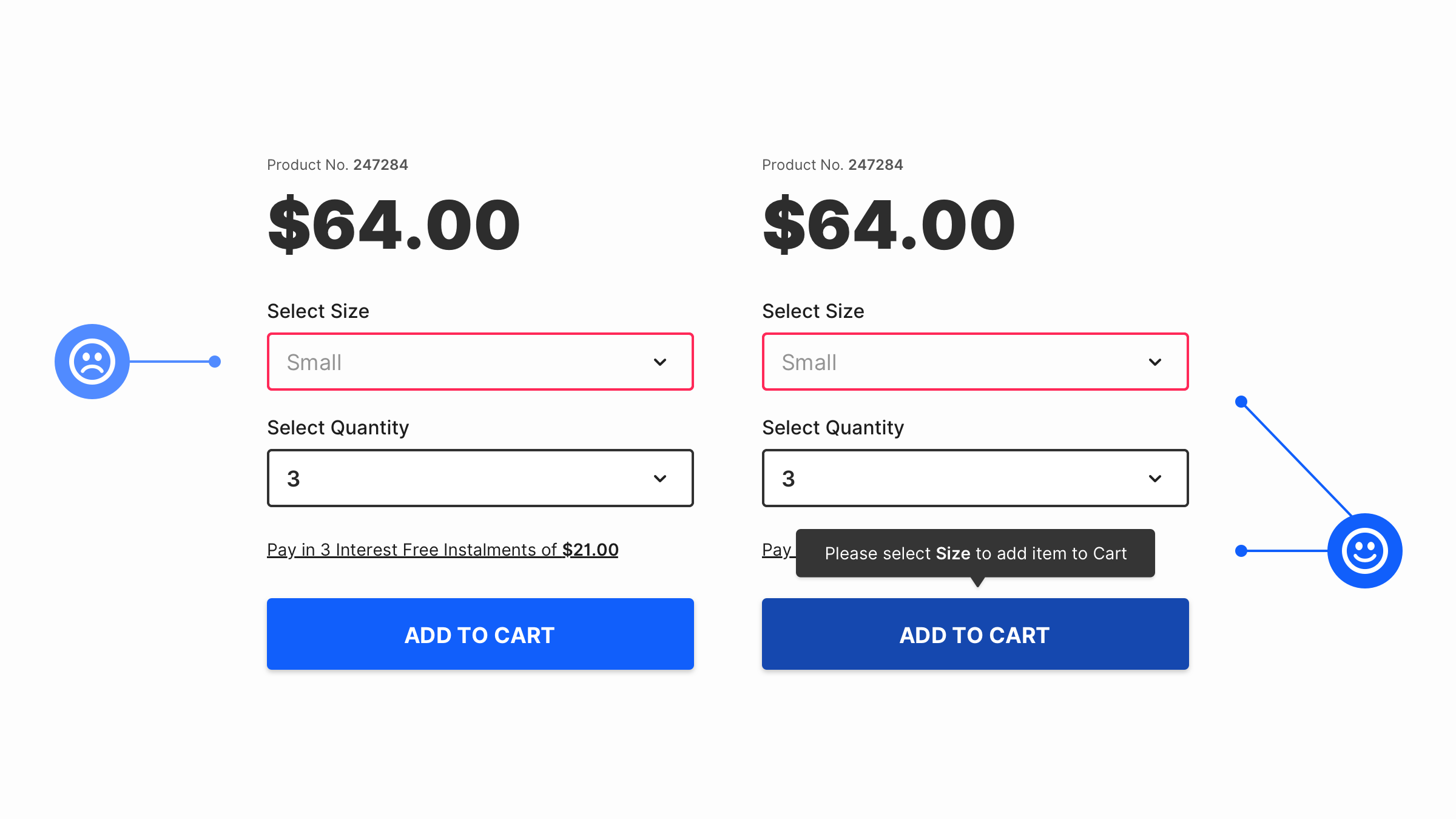Image resolution: width=1456 pixels, height=819 pixels.
Task: Expand the right Select Quantity dropdown
Action: click(975, 479)
